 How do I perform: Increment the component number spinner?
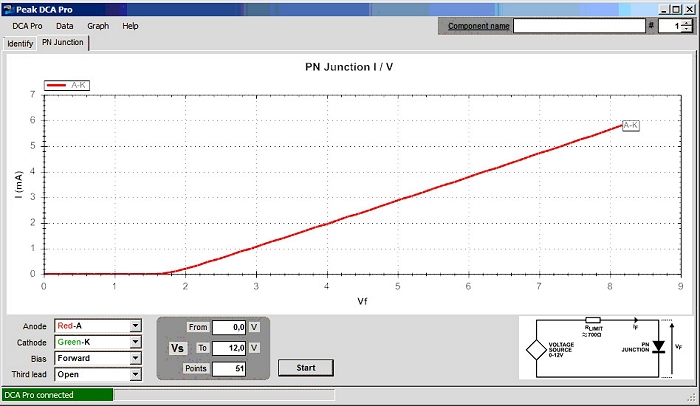685,22
